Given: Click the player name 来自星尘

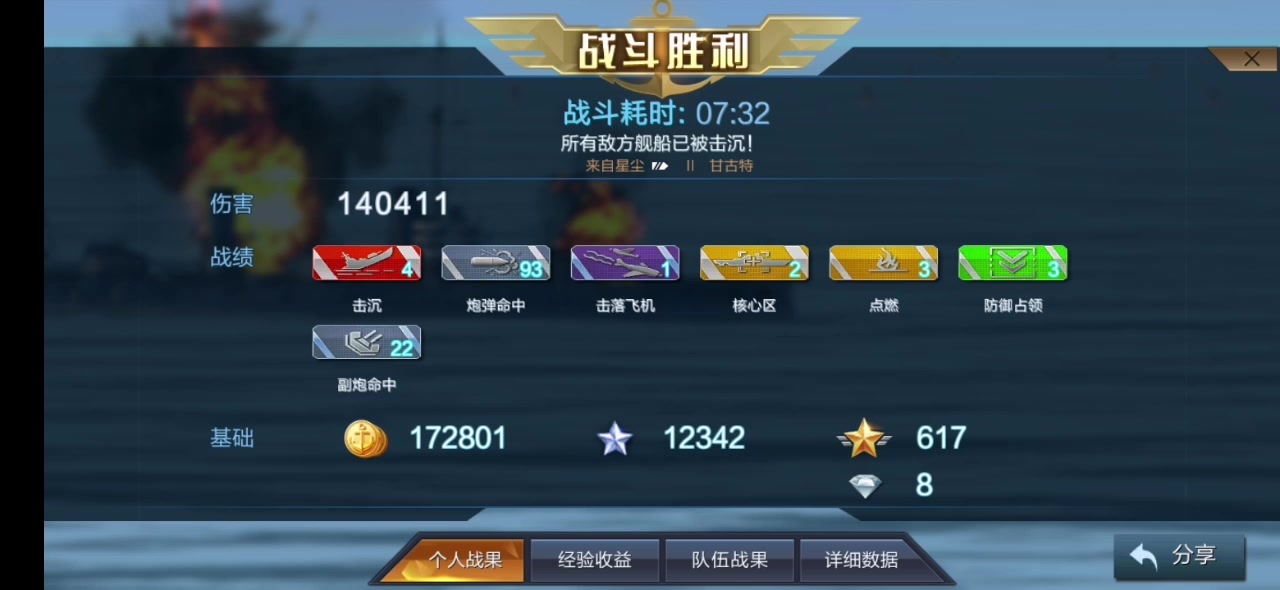Looking at the screenshot, I should tap(615, 166).
